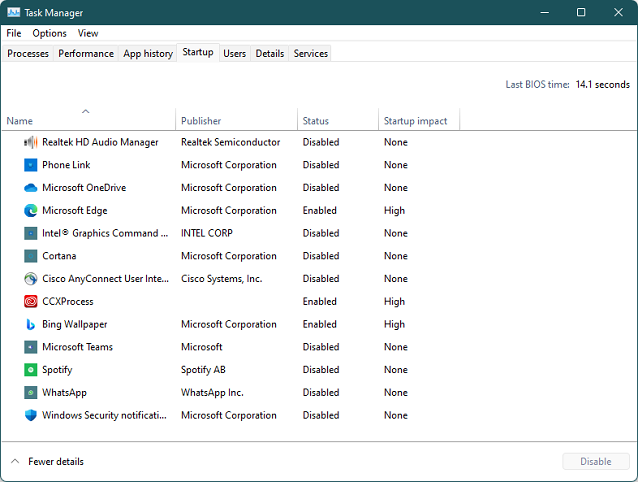The width and height of the screenshot is (638, 482).
Task: Click the Phone Link app icon
Action: click(x=31, y=165)
